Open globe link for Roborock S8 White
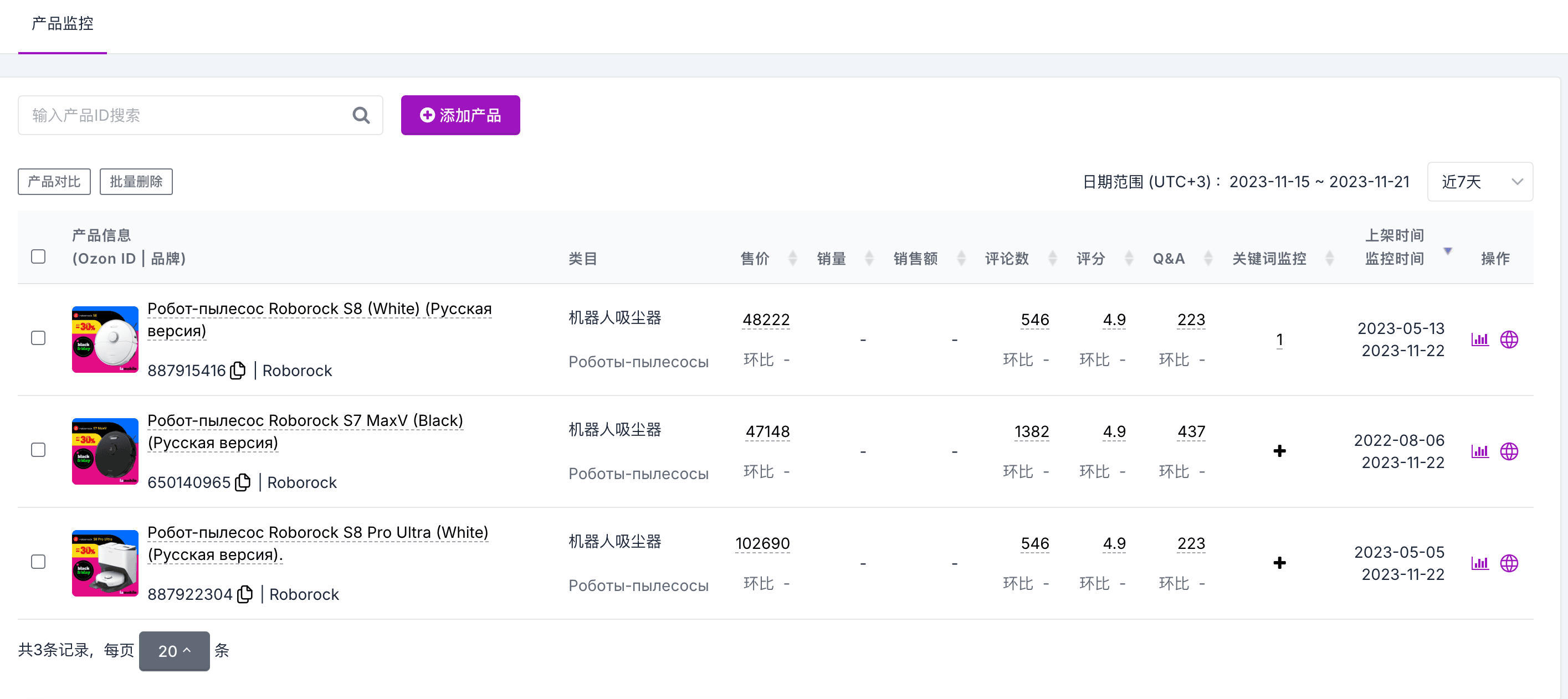The height and width of the screenshot is (699, 1568). [x=1509, y=339]
